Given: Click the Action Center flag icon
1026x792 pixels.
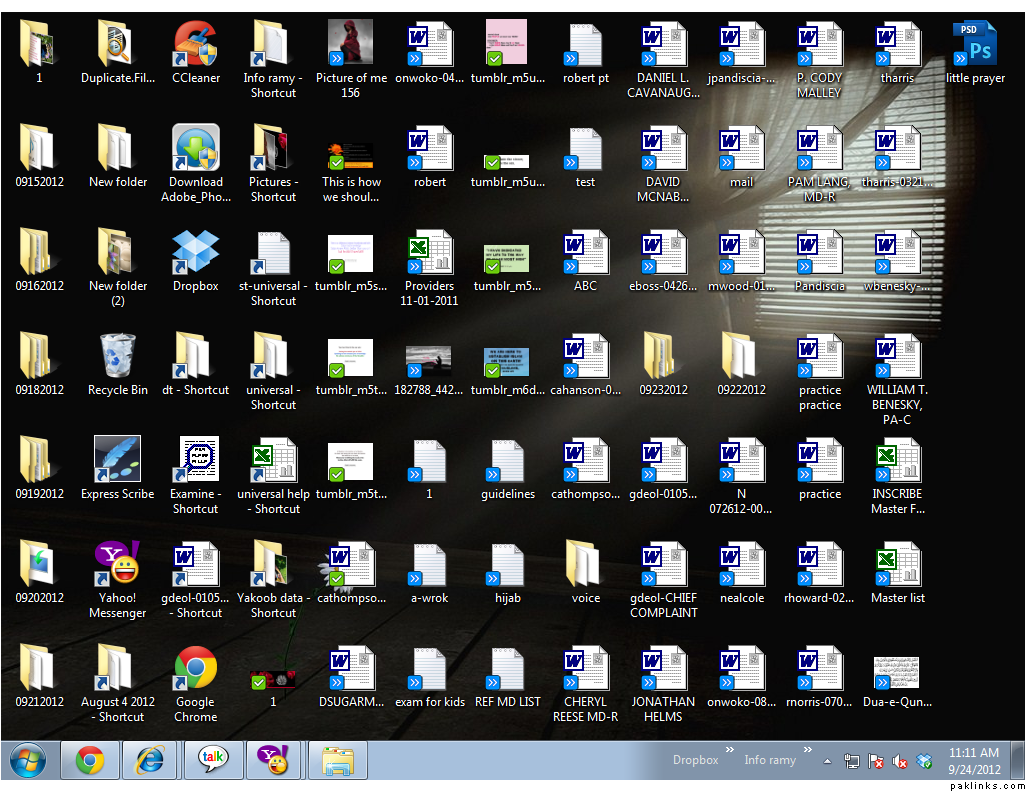Looking at the screenshot, I should click(x=876, y=761).
